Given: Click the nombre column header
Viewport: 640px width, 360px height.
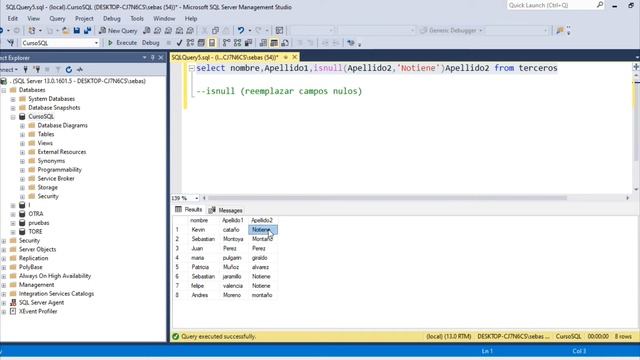Looking at the screenshot, I should coord(199,220).
